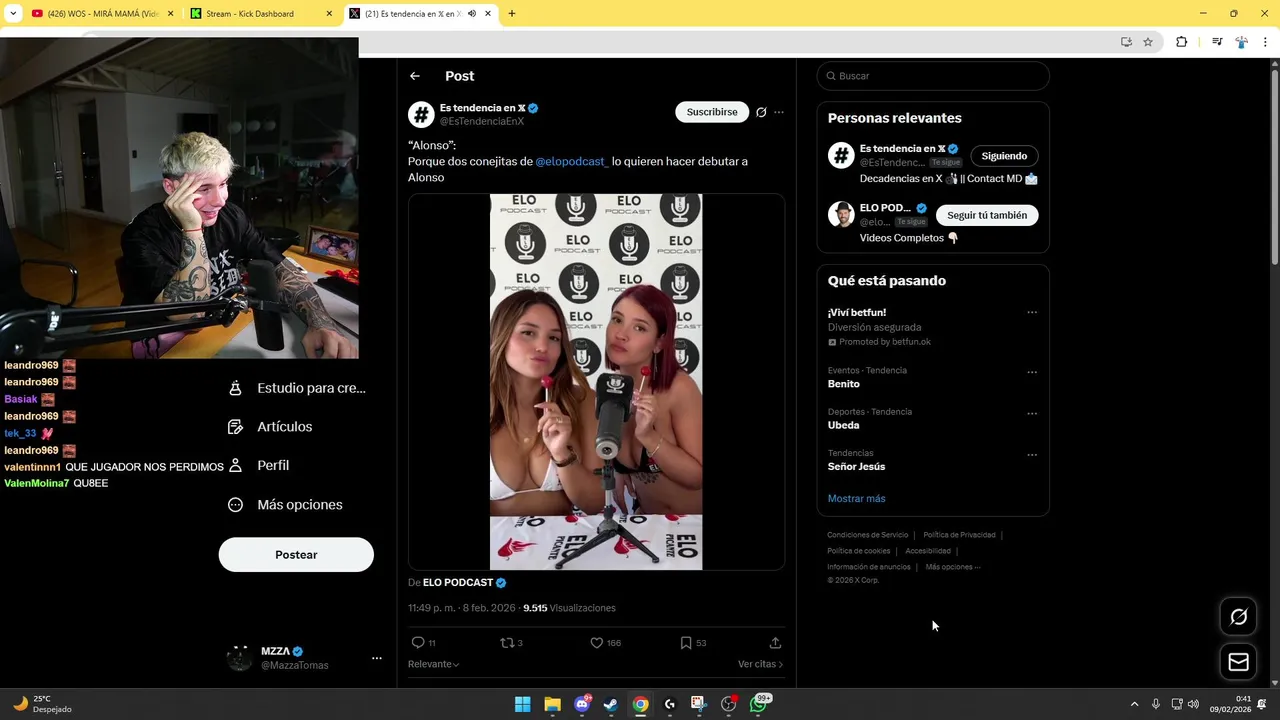This screenshot has height=720, width=1280.
Task: Open the @elopodcast_ mention link
Action: coord(571,161)
